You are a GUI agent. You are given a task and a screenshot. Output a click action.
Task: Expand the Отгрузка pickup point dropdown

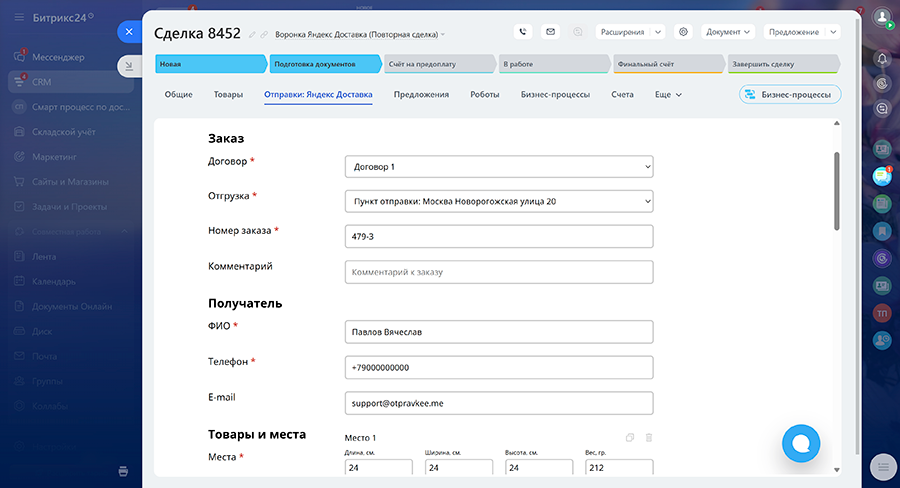point(499,201)
